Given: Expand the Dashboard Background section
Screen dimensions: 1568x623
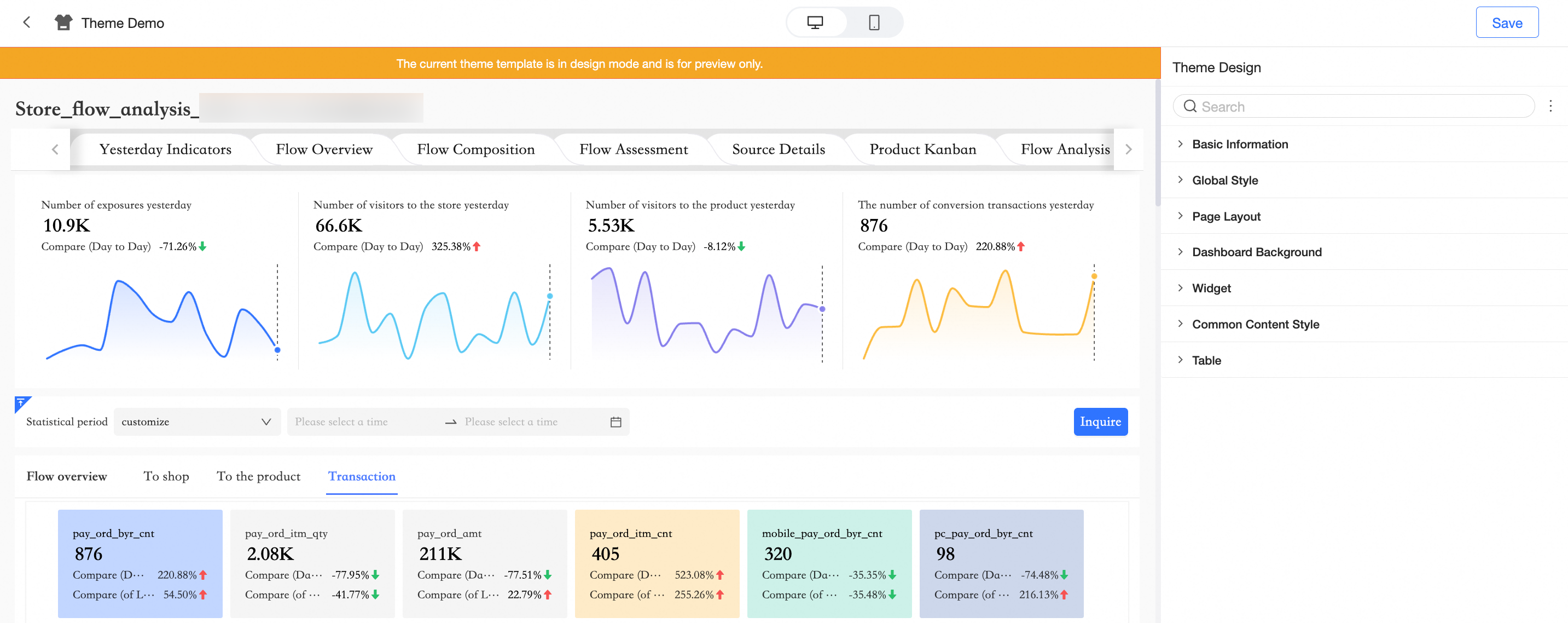Looking at the screenshot, I should [x=1256, y=252].
